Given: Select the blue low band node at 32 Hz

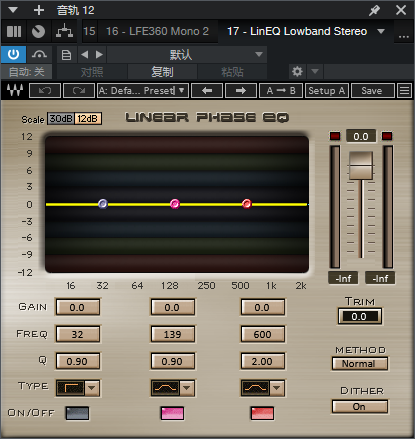Looking at the screenshot, I should click(103, 204).
